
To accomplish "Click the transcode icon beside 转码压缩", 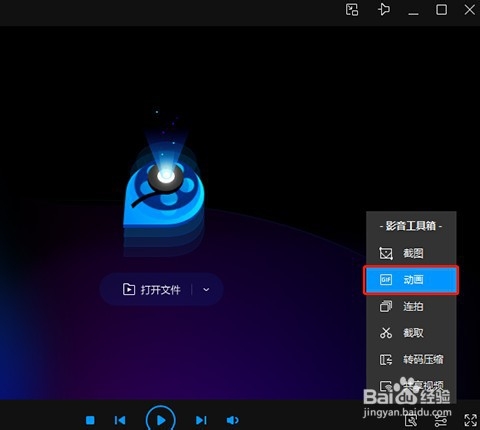I will [x=386, y=359].
